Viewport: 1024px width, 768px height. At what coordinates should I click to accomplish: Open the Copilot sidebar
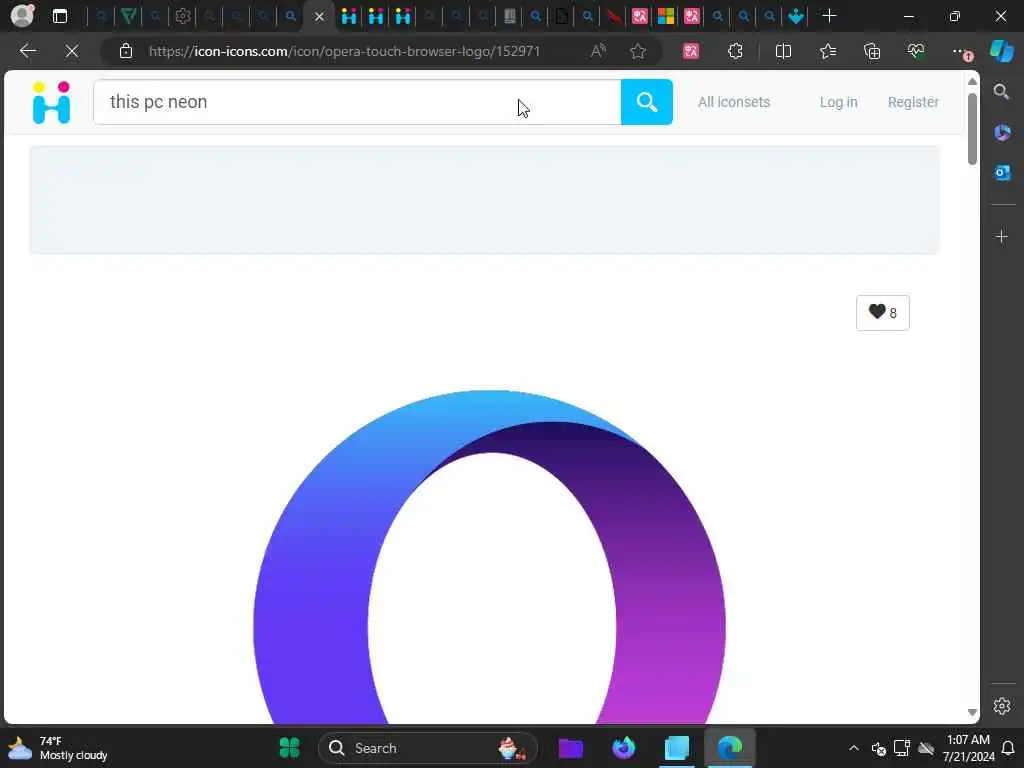(x=1002, y=51)
